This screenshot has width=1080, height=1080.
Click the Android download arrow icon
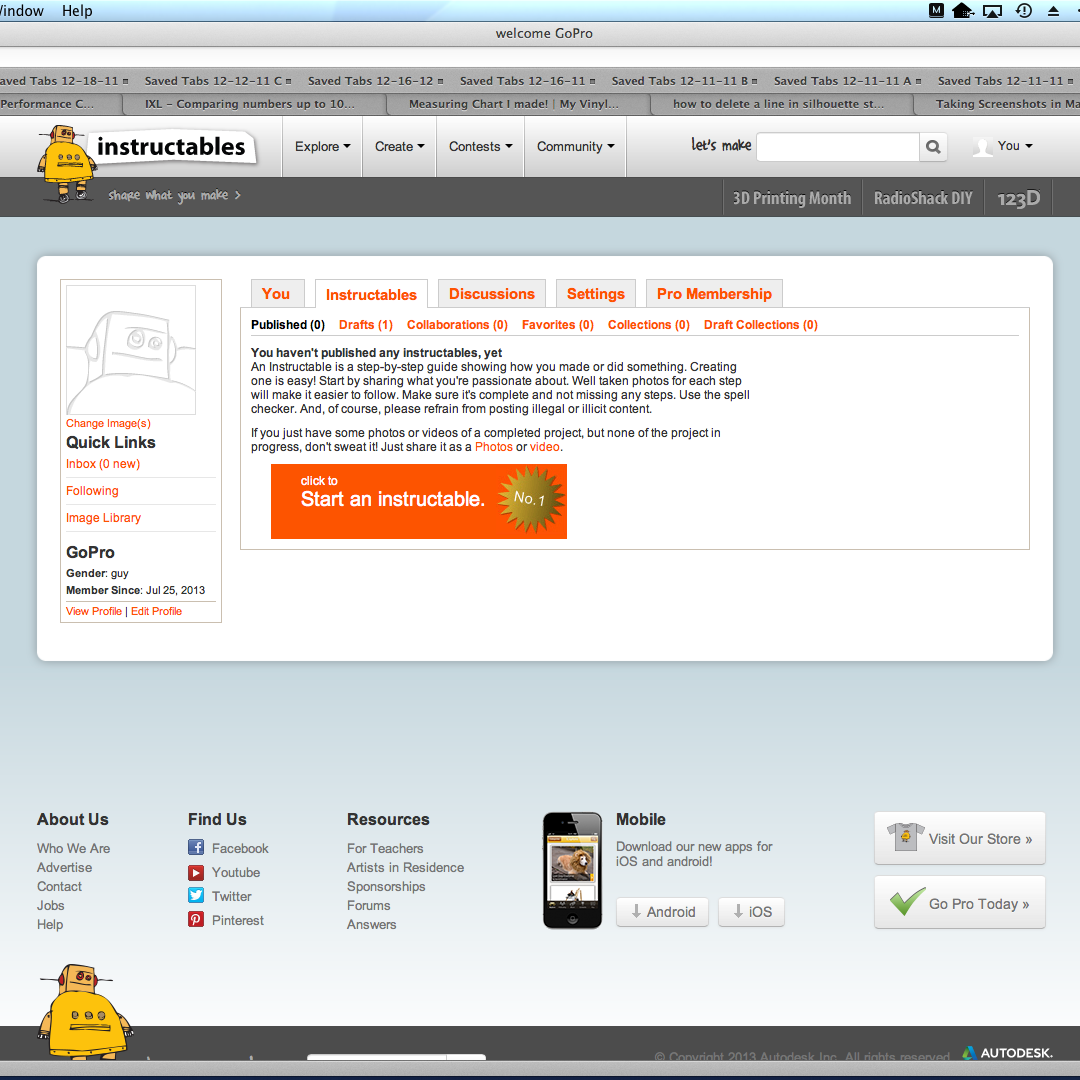pyautogui.click(x=636, y=911)
